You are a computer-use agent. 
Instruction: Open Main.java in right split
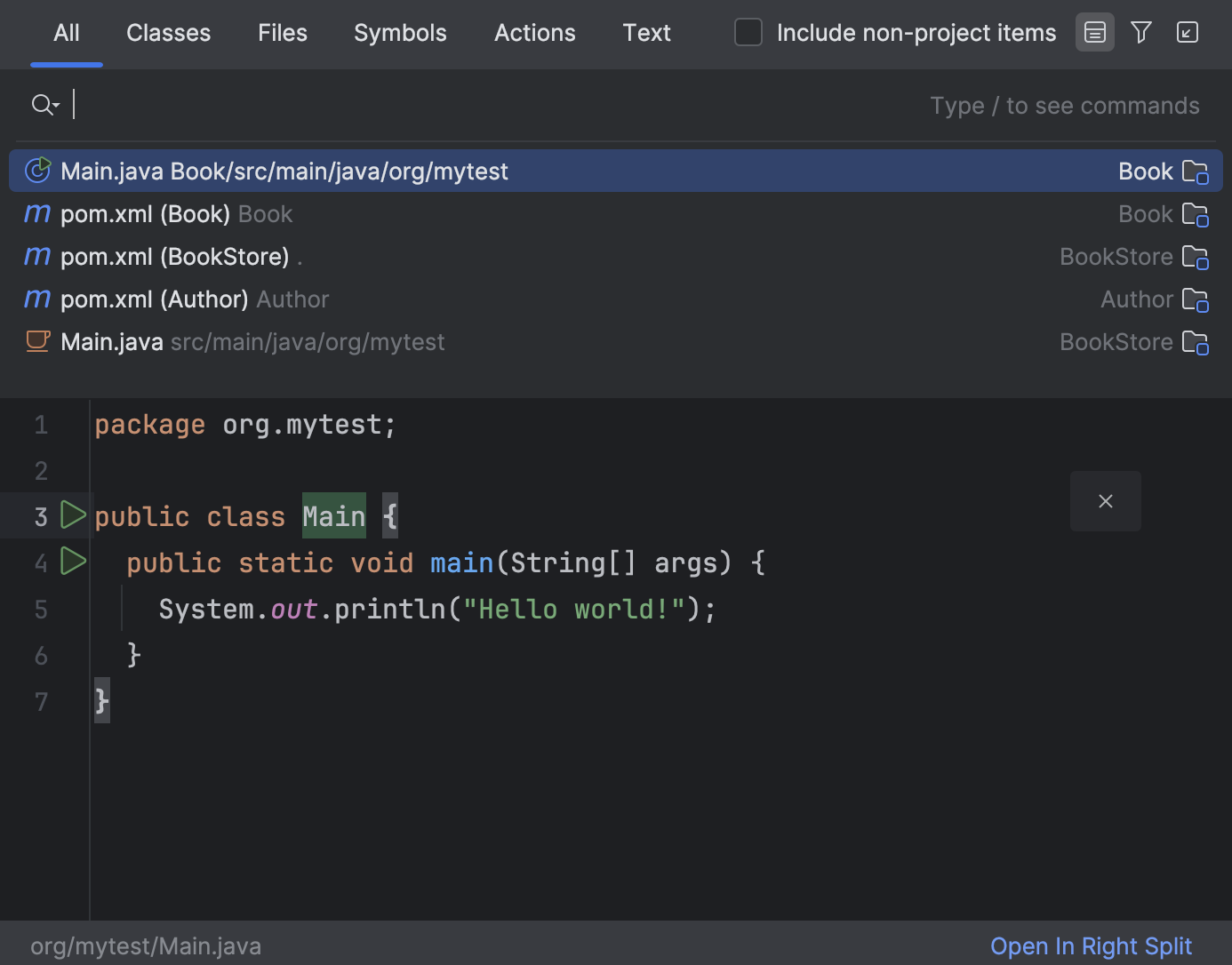point(1091,945)
